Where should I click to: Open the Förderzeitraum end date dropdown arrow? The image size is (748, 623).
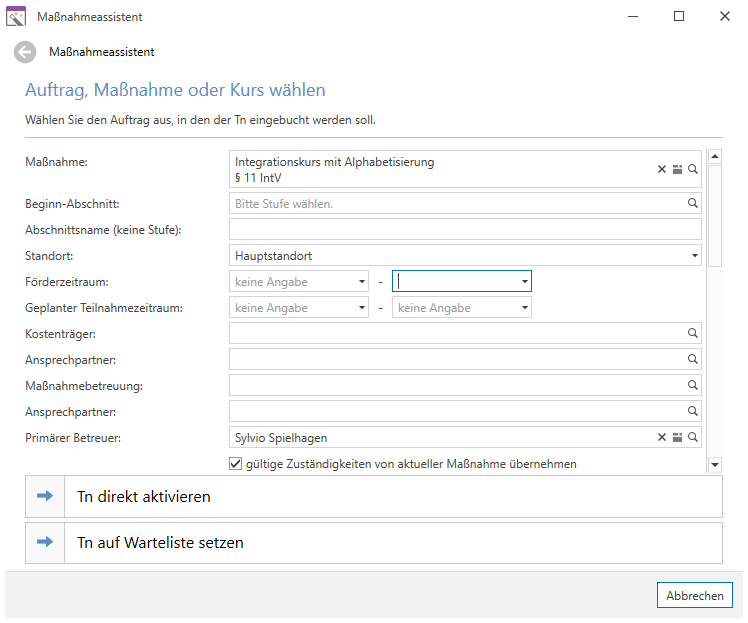pos(525,282)
